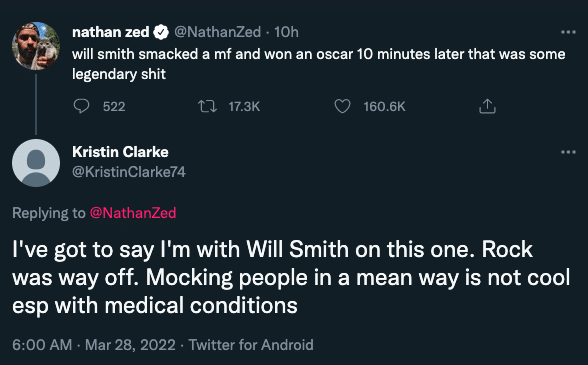
Task: Click the verified badge beside nathan zed
Action: 162,32
